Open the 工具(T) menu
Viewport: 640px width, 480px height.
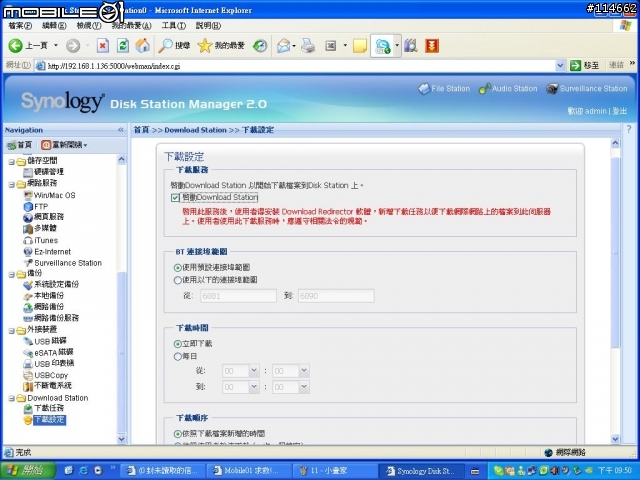174,26
